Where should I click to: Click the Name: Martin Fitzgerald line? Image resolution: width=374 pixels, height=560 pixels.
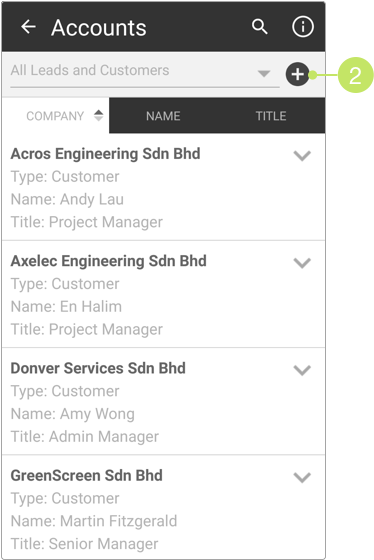(94, 521)
